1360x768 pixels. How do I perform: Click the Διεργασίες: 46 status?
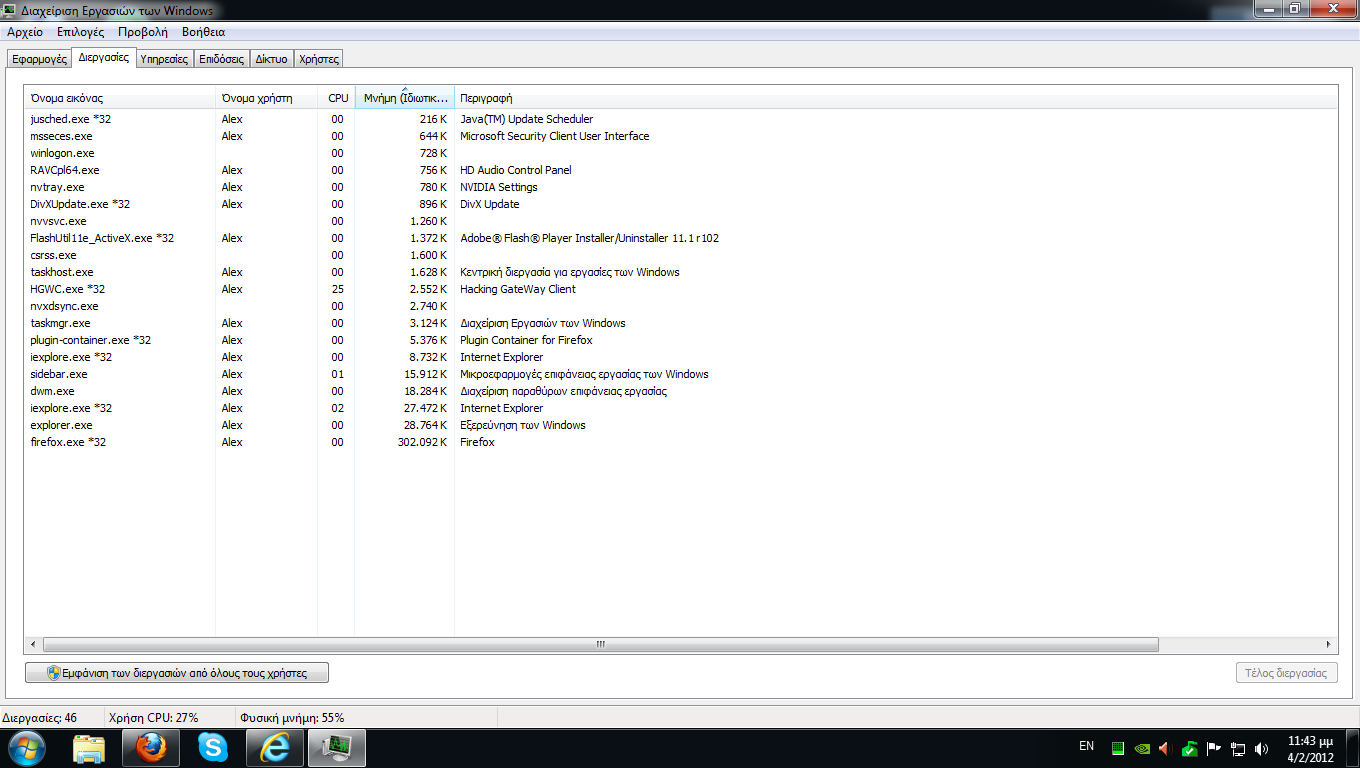pyautogui.click(x=39, y=718)
